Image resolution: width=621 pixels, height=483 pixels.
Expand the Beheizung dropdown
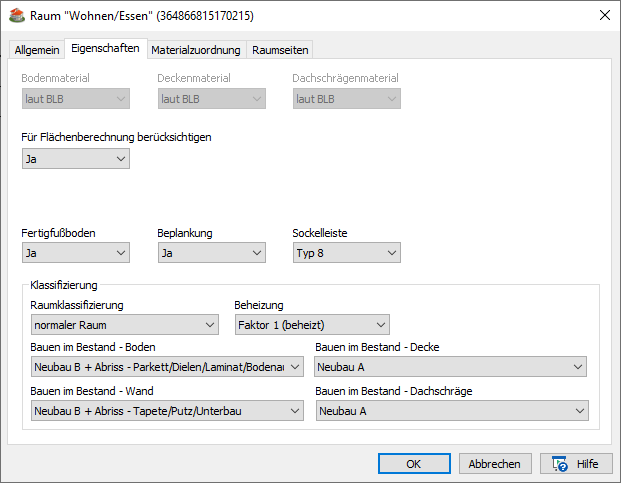311,324
